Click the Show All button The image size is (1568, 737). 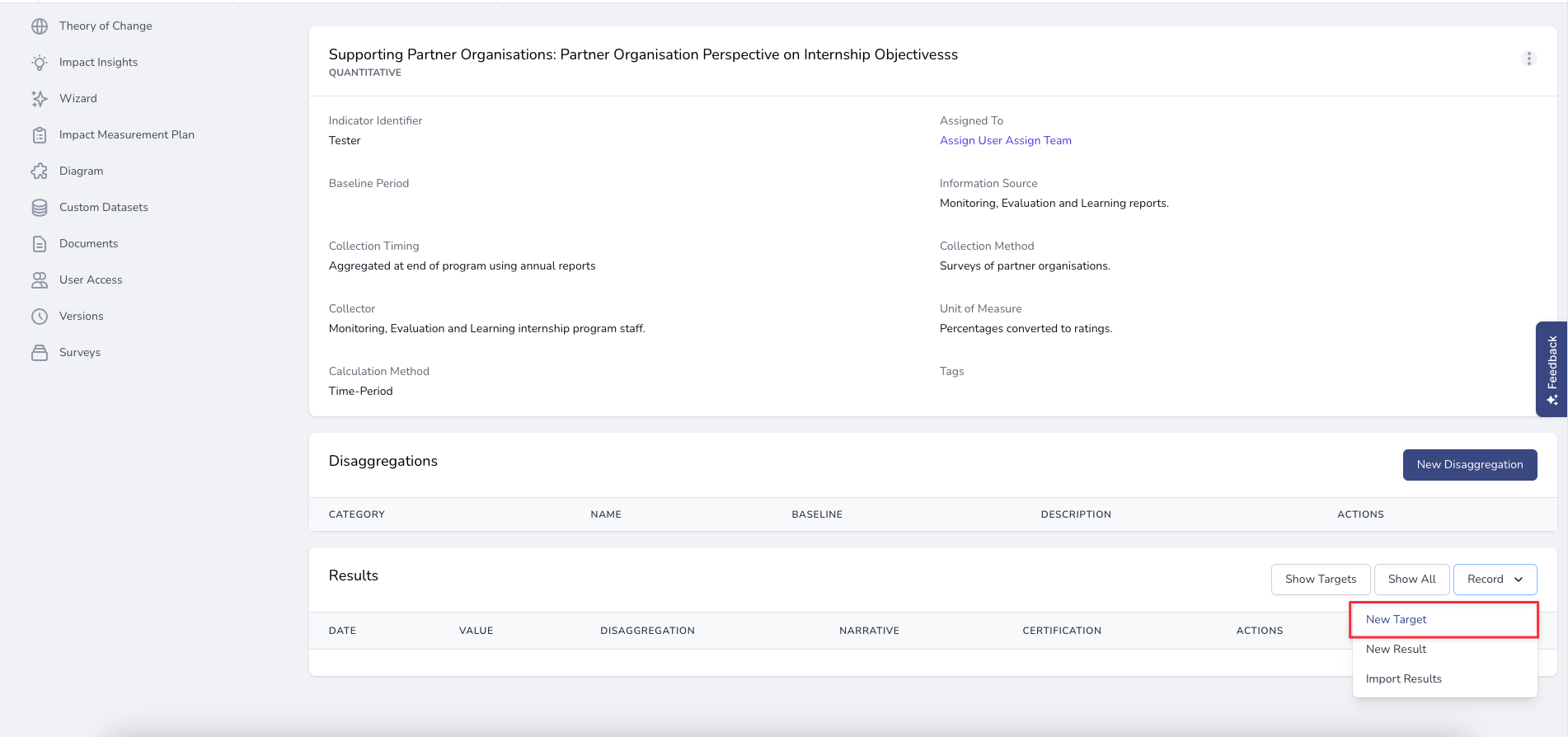coord(1411,579)
